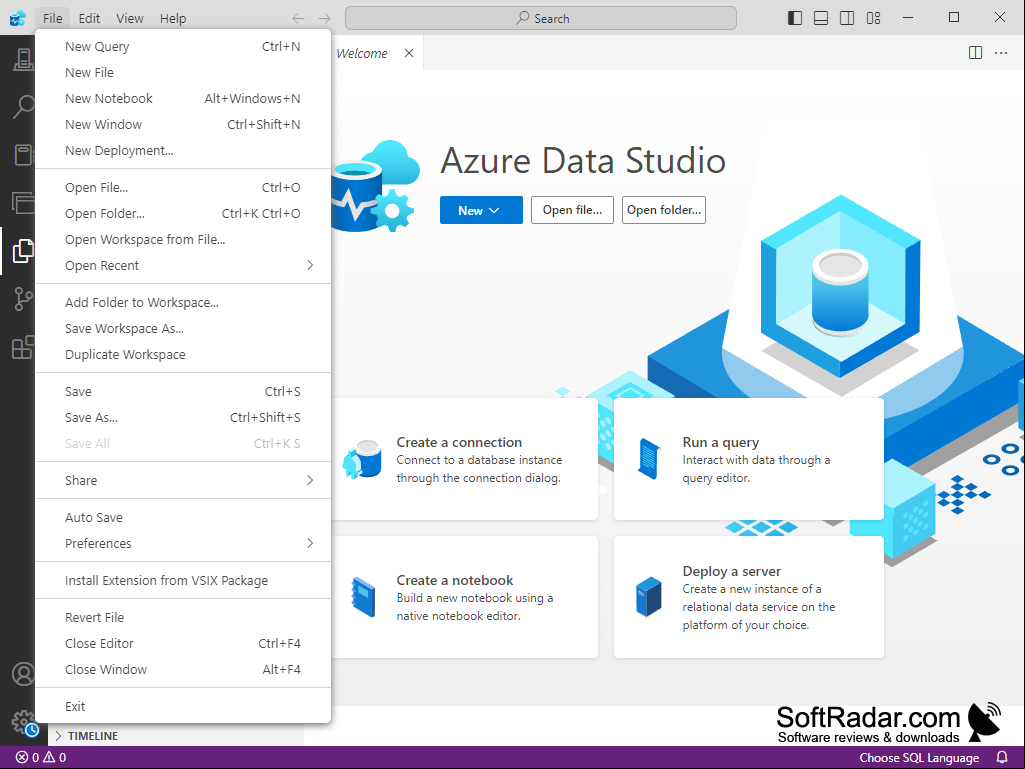The height and width of the screenshot is (769, 1025).
Task: Open the File menu
Action: click(53, 18)
